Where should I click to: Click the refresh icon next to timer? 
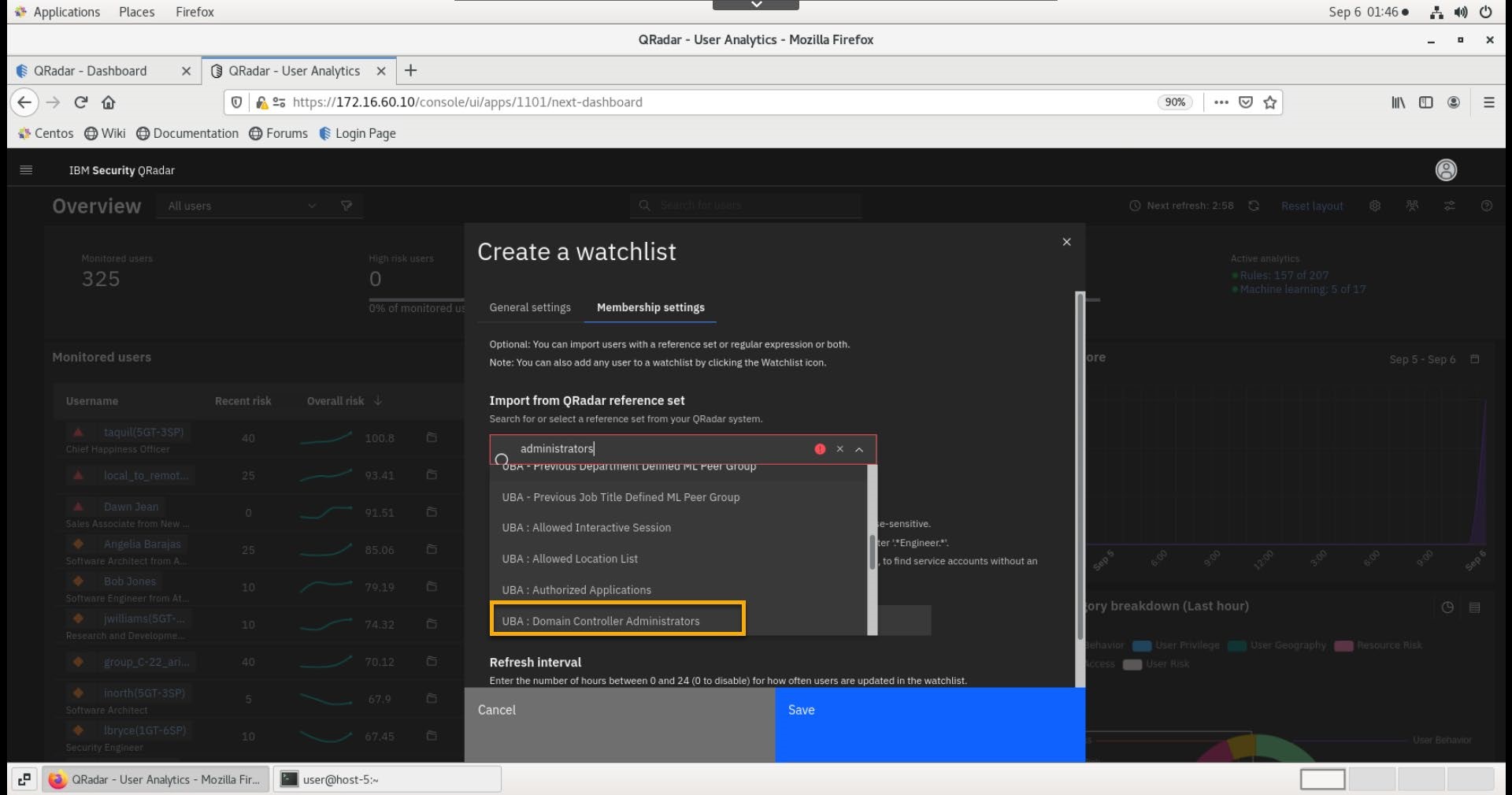[x=1254, y=206]
